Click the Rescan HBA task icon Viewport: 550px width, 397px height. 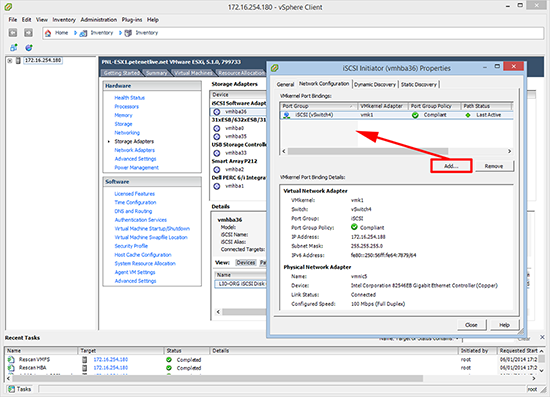click(x=11, y=368)
